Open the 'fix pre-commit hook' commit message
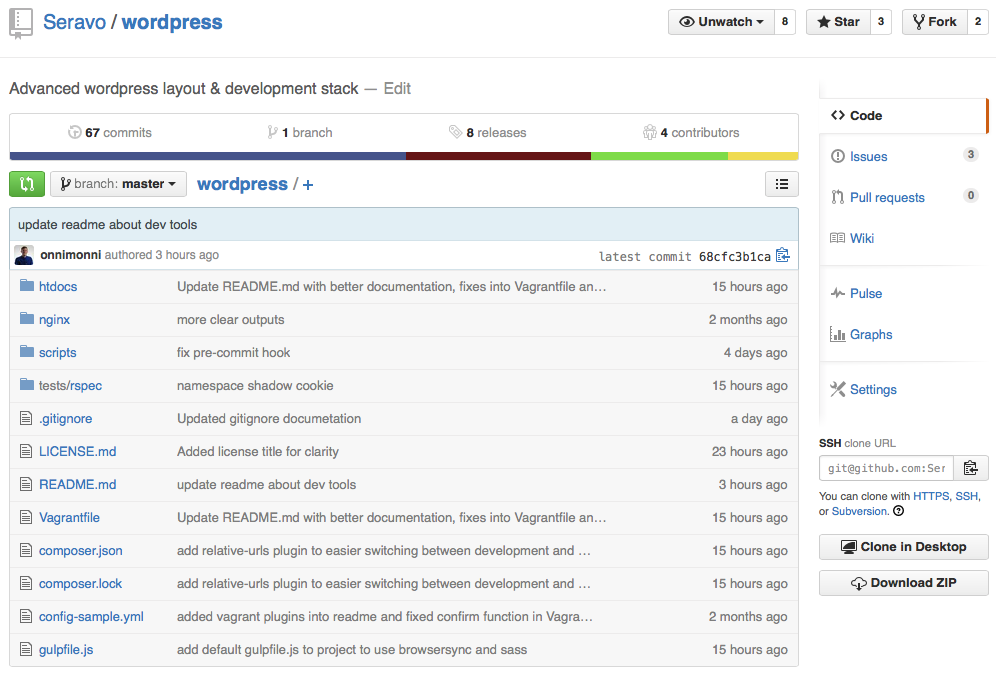The height and width of the screenshot is (674, 996). click(233, 352)
